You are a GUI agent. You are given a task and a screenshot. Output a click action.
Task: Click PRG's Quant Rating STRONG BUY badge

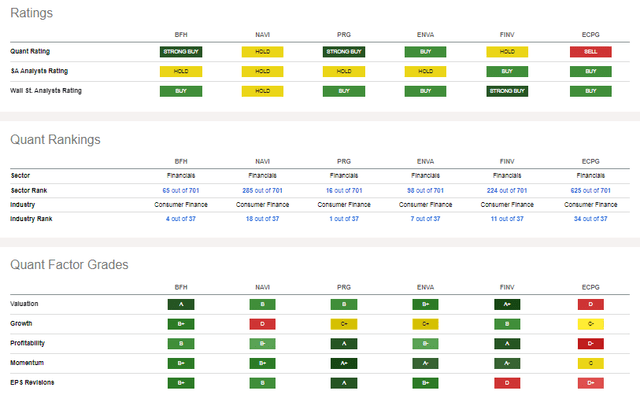click(344, 52)
